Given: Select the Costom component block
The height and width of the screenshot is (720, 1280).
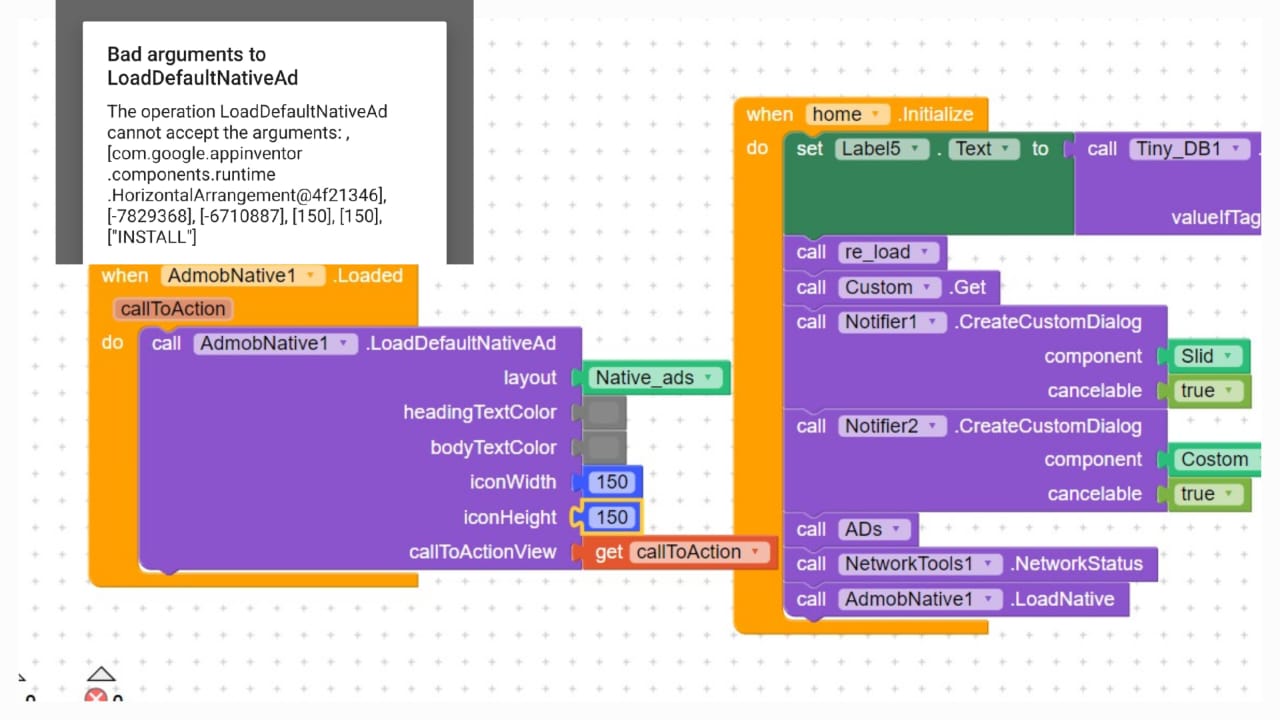Looking at the screenshot, I should [x=1214, y=460].
